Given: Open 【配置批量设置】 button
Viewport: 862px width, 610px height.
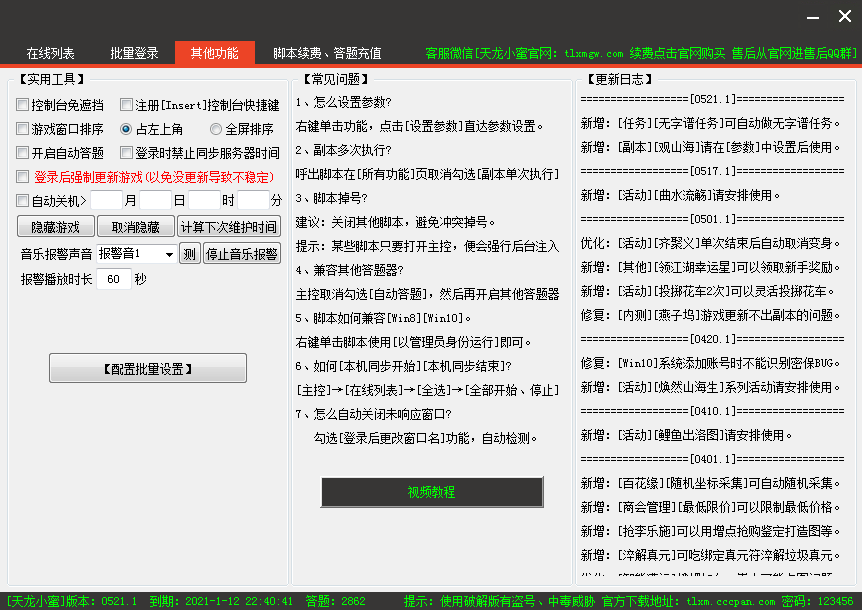Looking at the screenshot, I should click(x=148, y=368).
